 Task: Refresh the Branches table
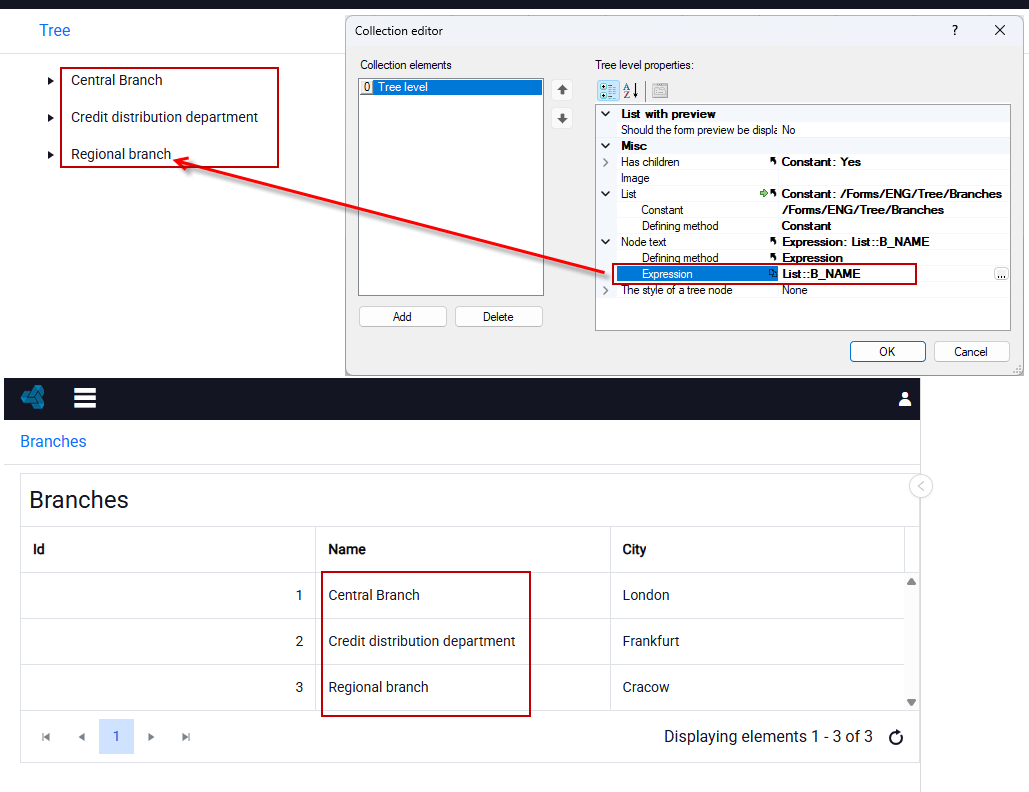click(x=896, y=738)
